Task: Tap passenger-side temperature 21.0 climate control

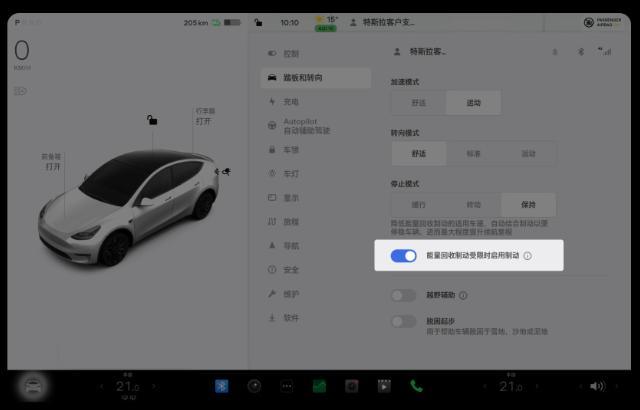Action: pos(510,386)
